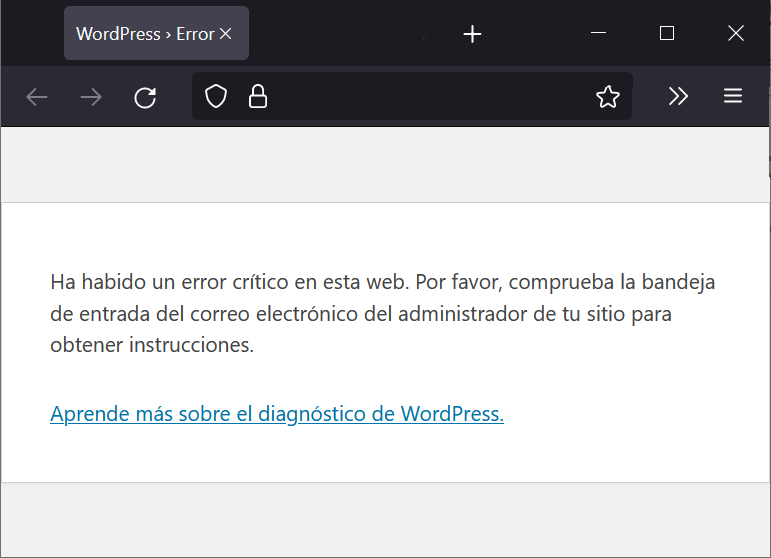Select the WordPress › Error tab
Screen dimensions: 771x558
pyautogui.click(x=156, y=33)
